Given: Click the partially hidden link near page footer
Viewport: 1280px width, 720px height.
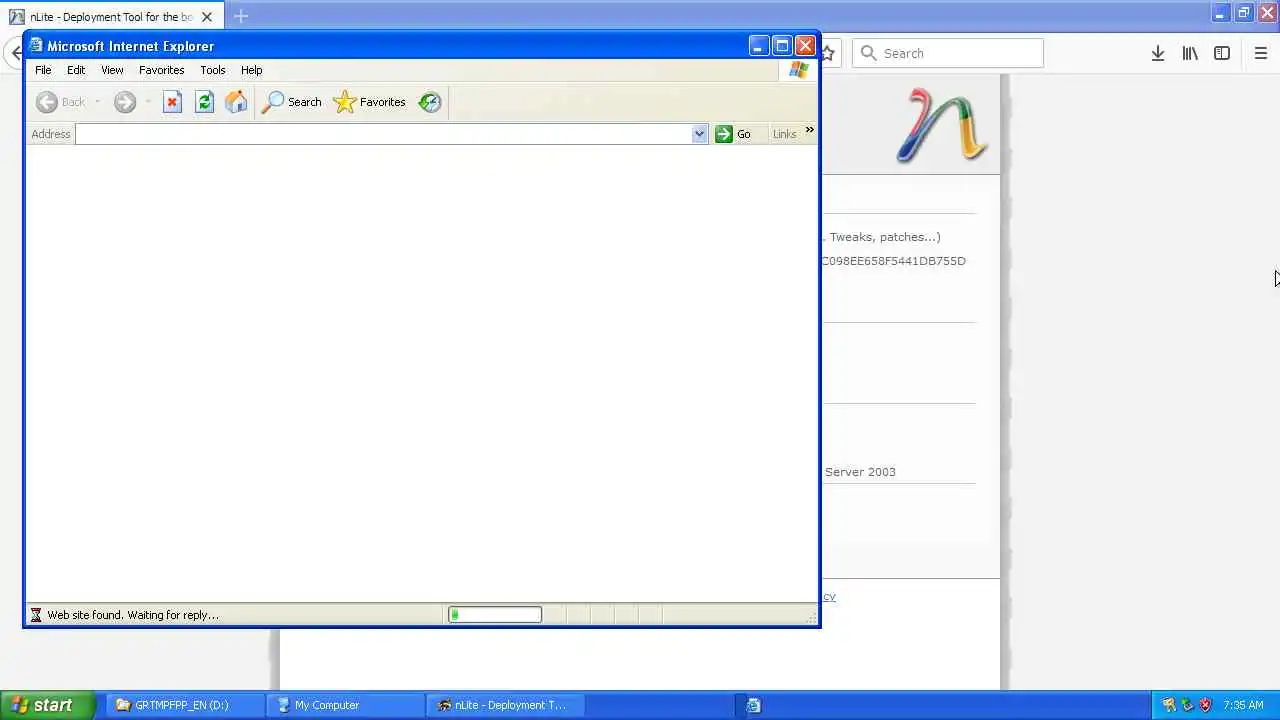Looking at the screenshot, I should point(829,597).
